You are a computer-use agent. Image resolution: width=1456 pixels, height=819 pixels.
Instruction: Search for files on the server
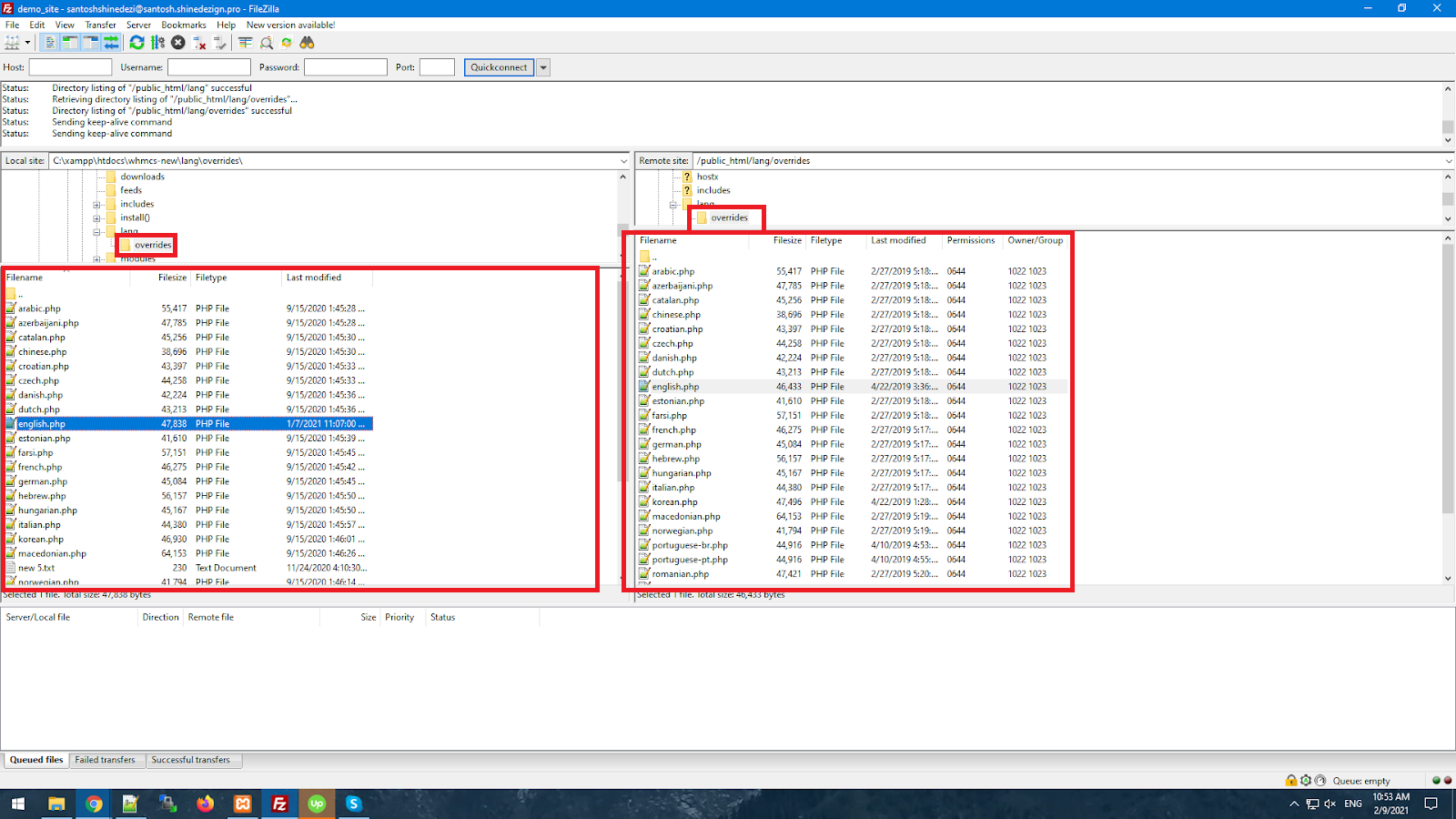tap(308, 42)
